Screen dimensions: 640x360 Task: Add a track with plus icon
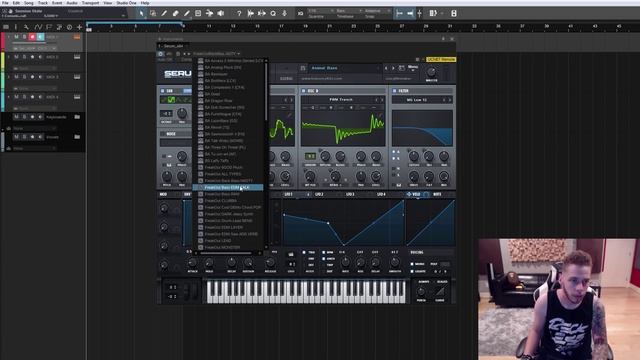click(80, 27)
